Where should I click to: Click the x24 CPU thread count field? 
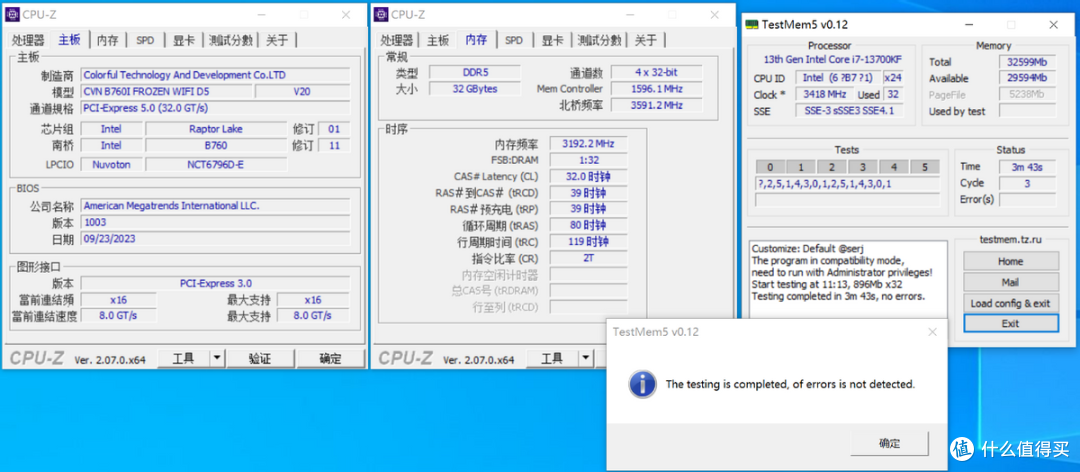pyautogui.click(x=893, y=78)
